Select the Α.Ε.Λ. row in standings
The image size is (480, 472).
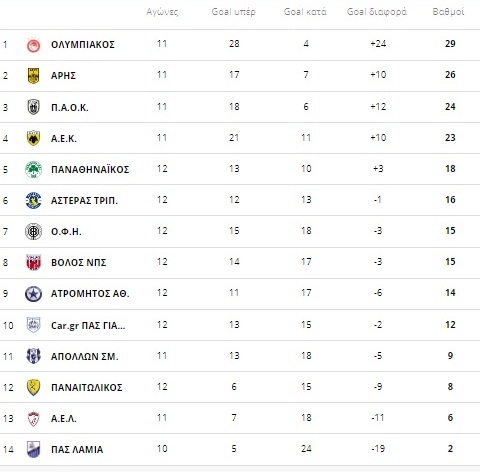(240, 418)
